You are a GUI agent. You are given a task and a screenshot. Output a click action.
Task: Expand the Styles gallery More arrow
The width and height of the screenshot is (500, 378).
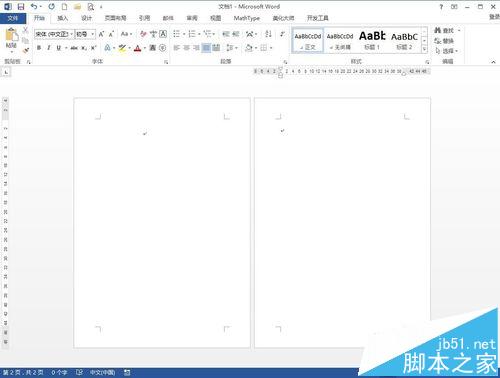[x=424, y=49]
